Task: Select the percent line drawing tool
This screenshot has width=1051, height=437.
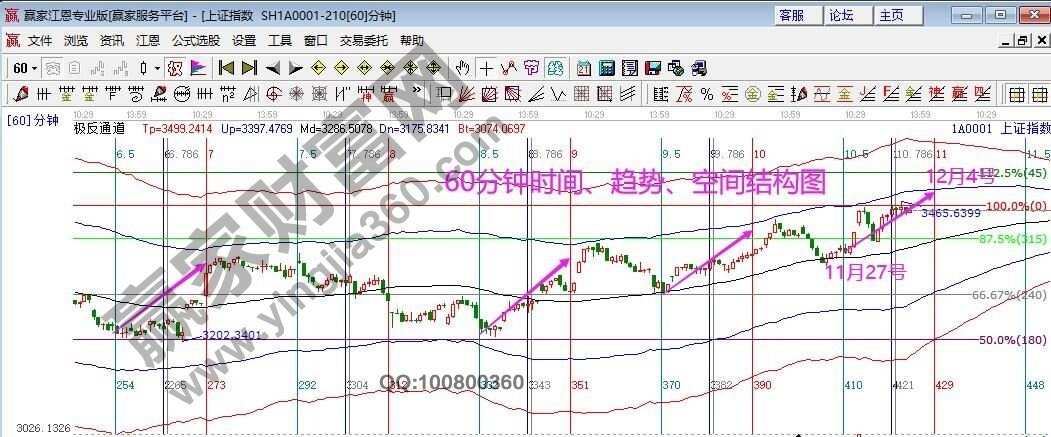Action: (707, 95)
